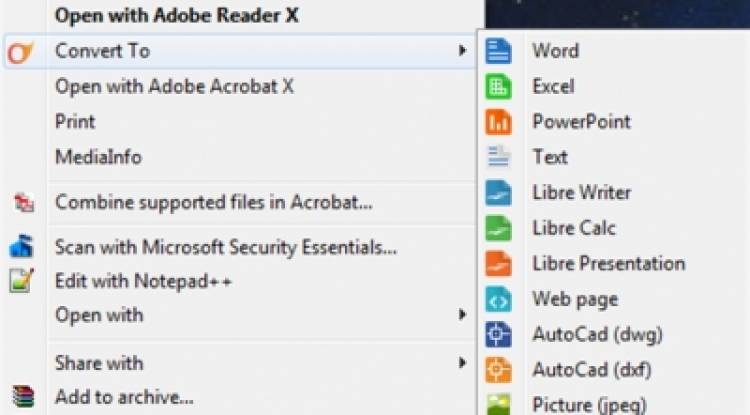Open MediaInfo from the context menu

[x=99, y=157]
